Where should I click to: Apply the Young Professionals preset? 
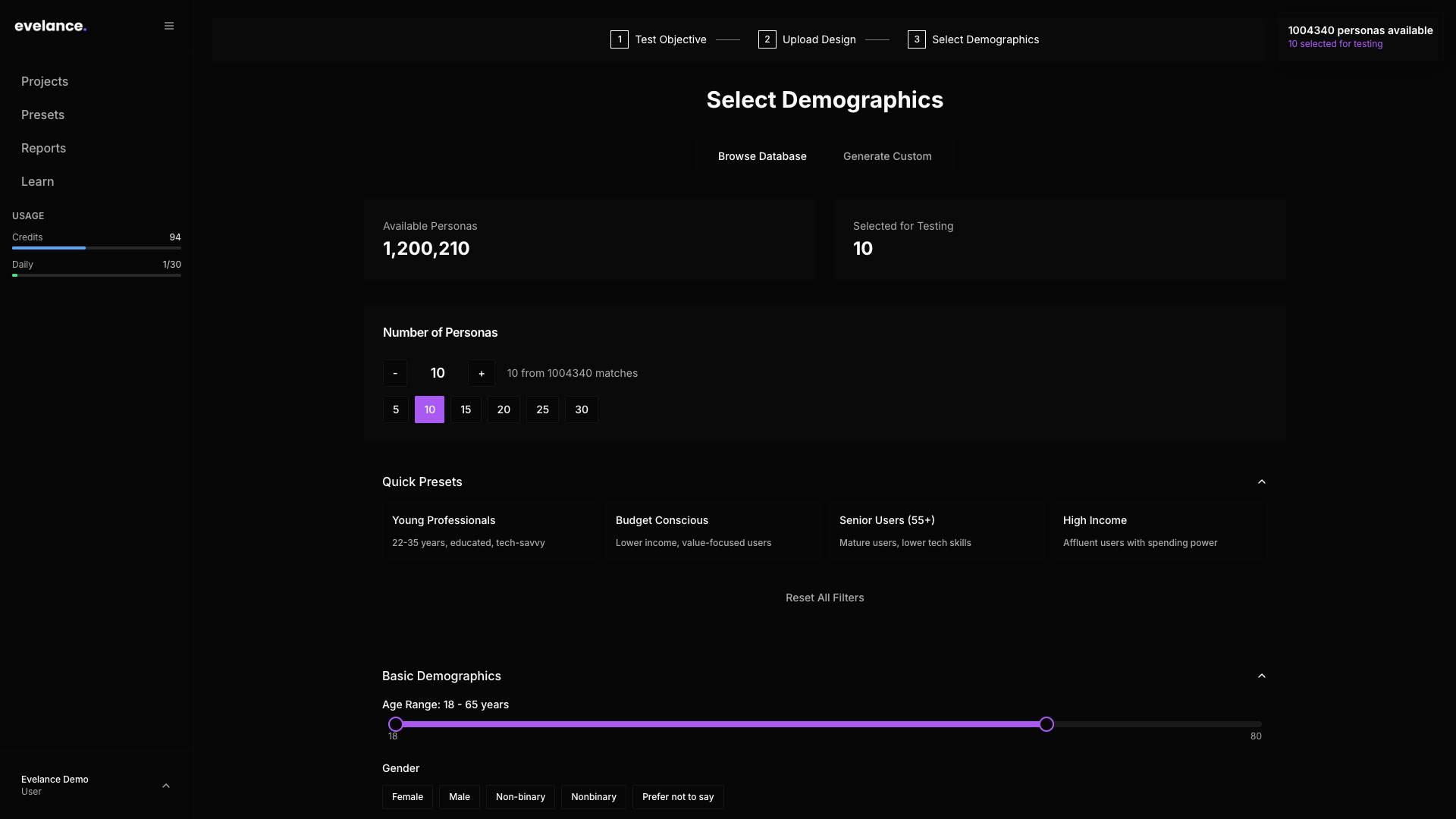pos(490,530)
